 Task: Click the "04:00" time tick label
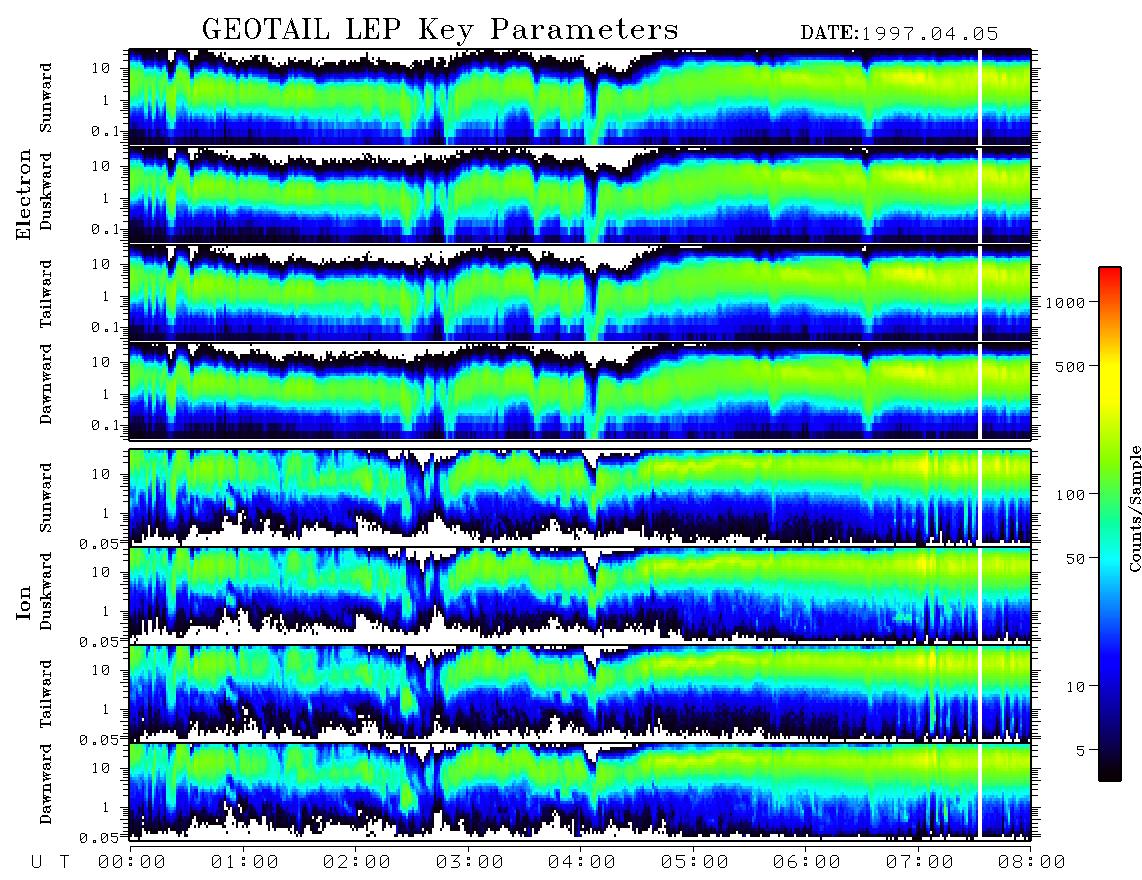point(582,863)
